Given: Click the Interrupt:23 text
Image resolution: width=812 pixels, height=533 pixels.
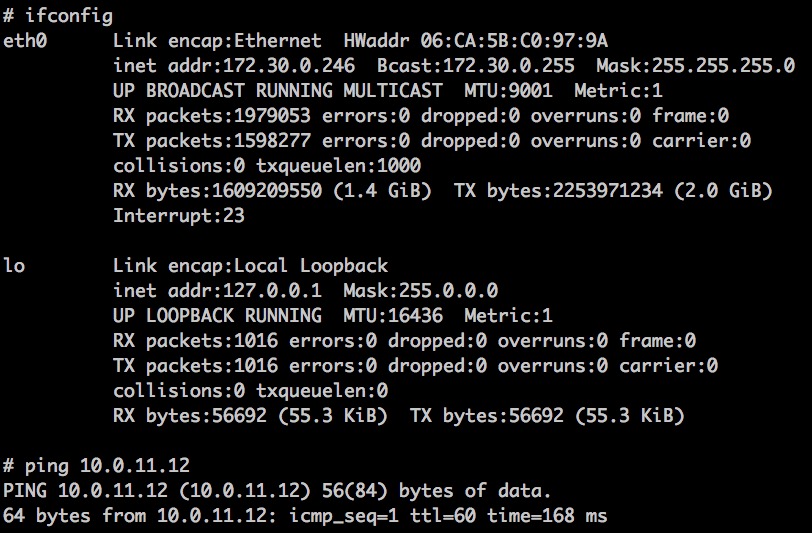Looking at the screenshot, I should (x=179, y=215).
